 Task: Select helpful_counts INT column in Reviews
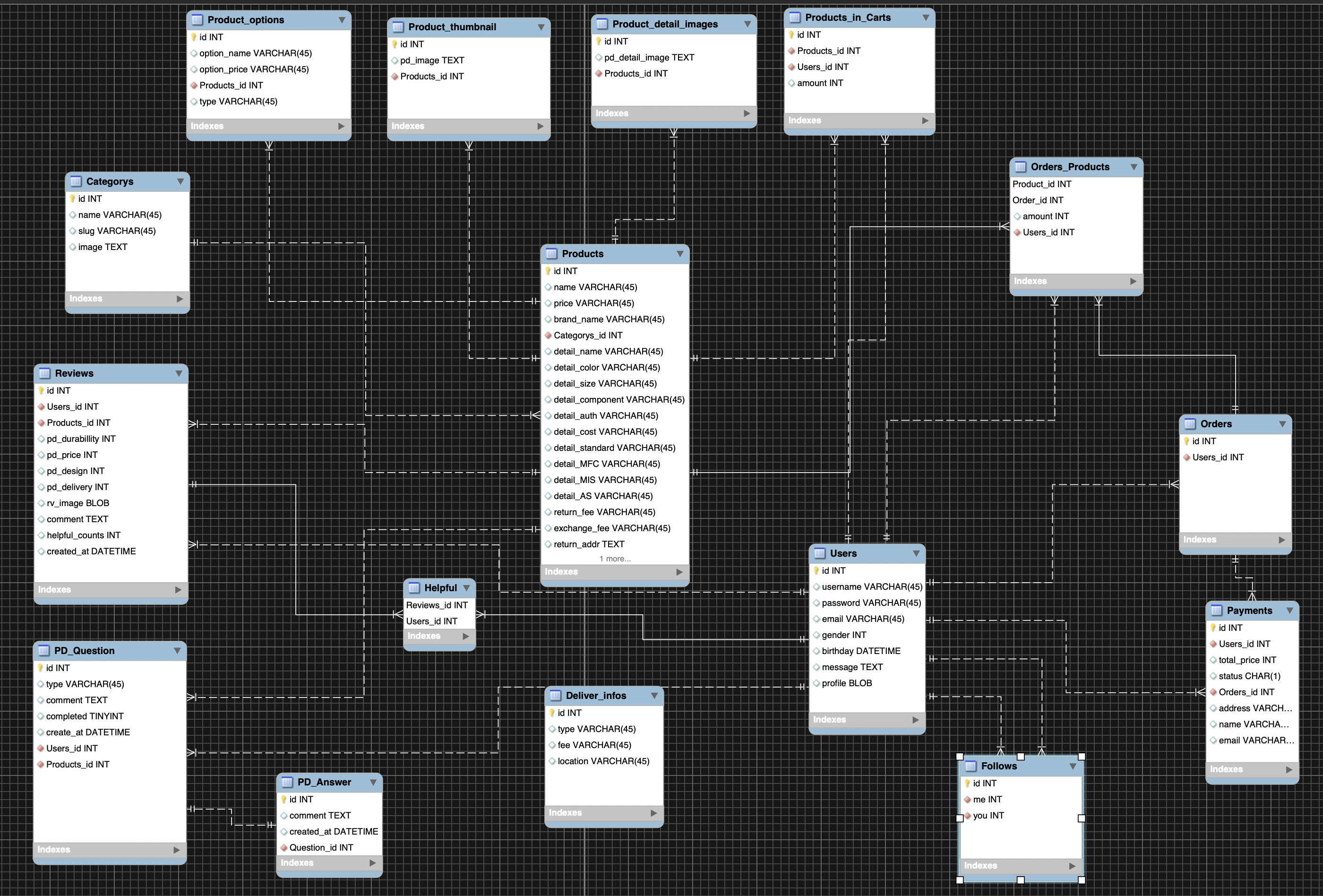point(84,535)
